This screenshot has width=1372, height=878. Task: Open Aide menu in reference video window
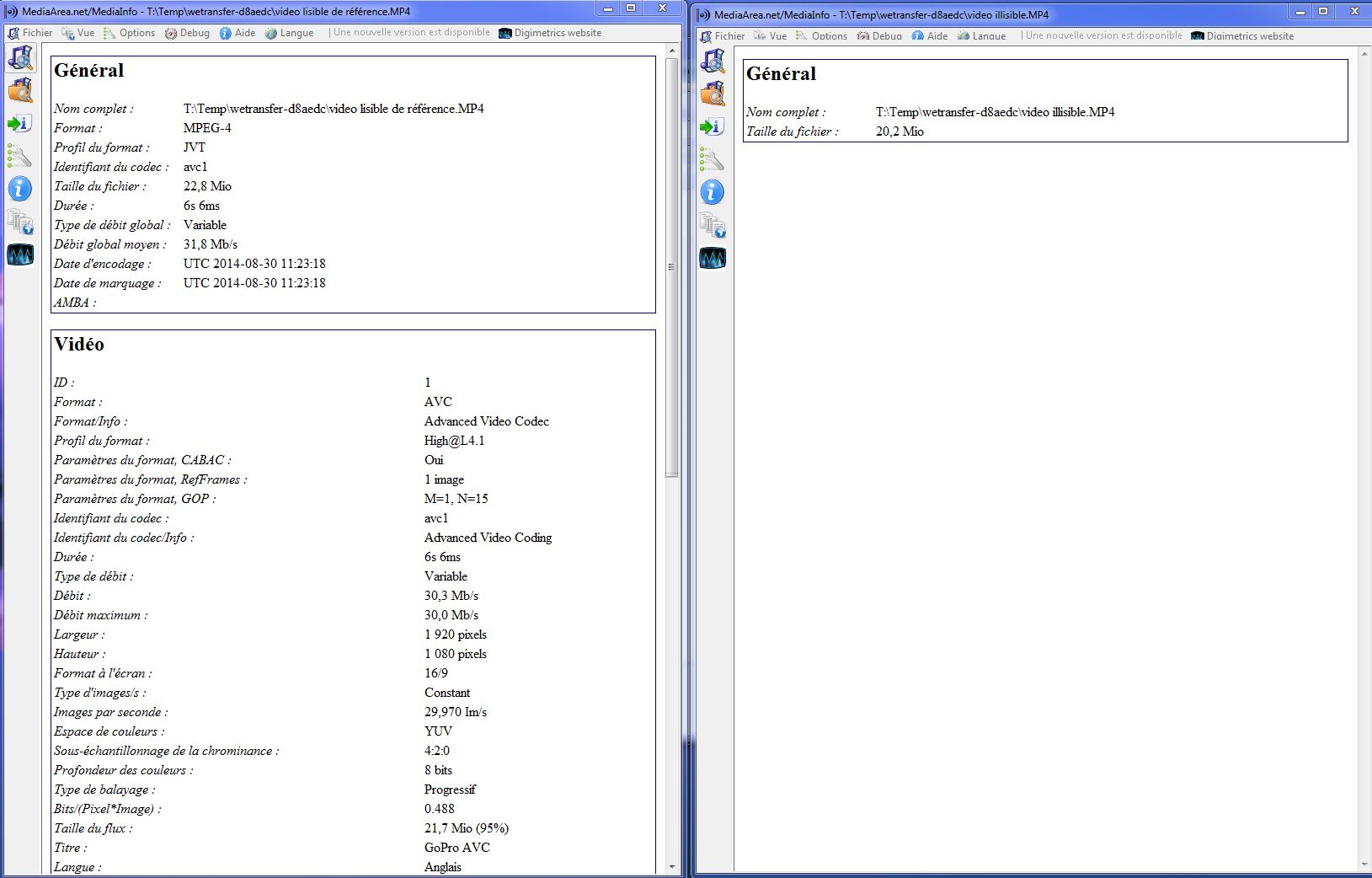click(x=238, y=33)
